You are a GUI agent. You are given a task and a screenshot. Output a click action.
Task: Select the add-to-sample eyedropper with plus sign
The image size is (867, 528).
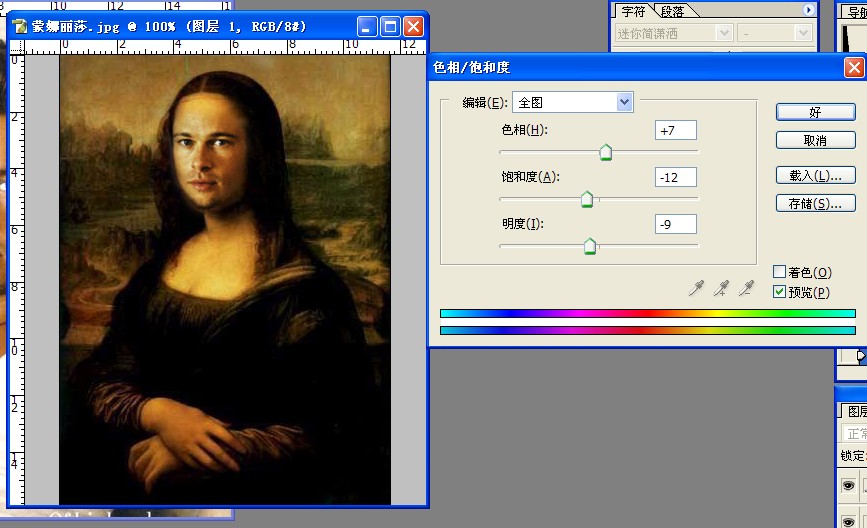721,288
